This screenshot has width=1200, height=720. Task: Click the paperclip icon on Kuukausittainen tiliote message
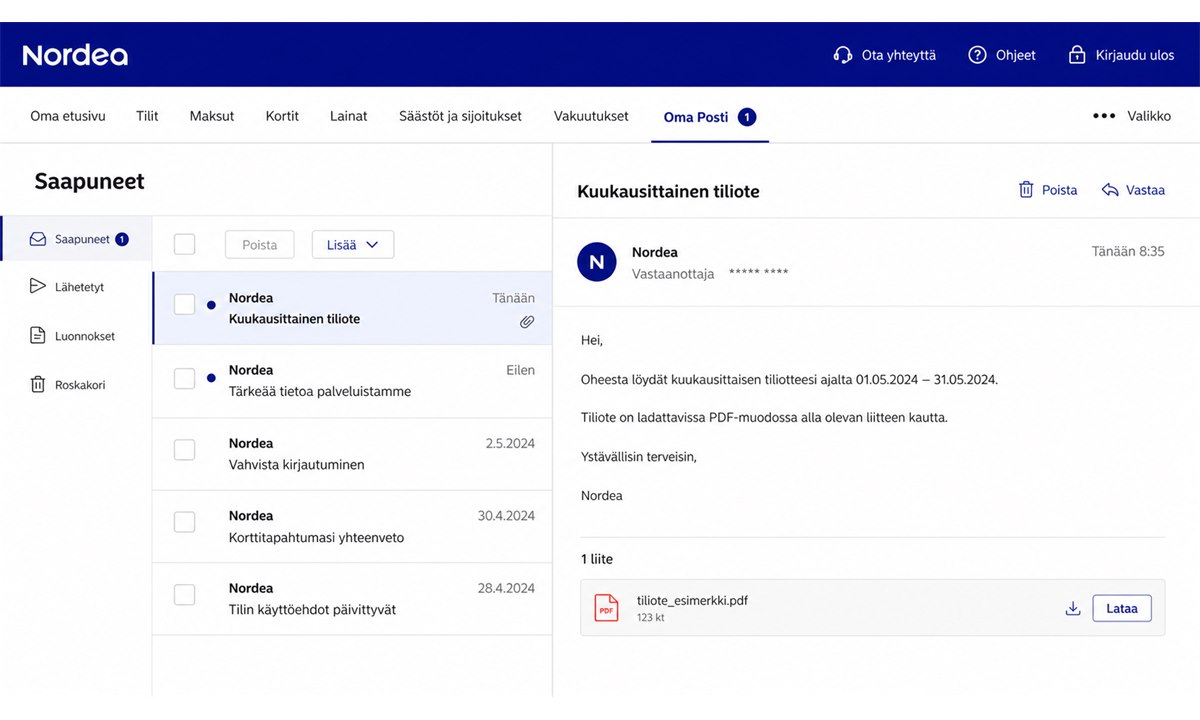pyautogui.click(x=527, y=322)
